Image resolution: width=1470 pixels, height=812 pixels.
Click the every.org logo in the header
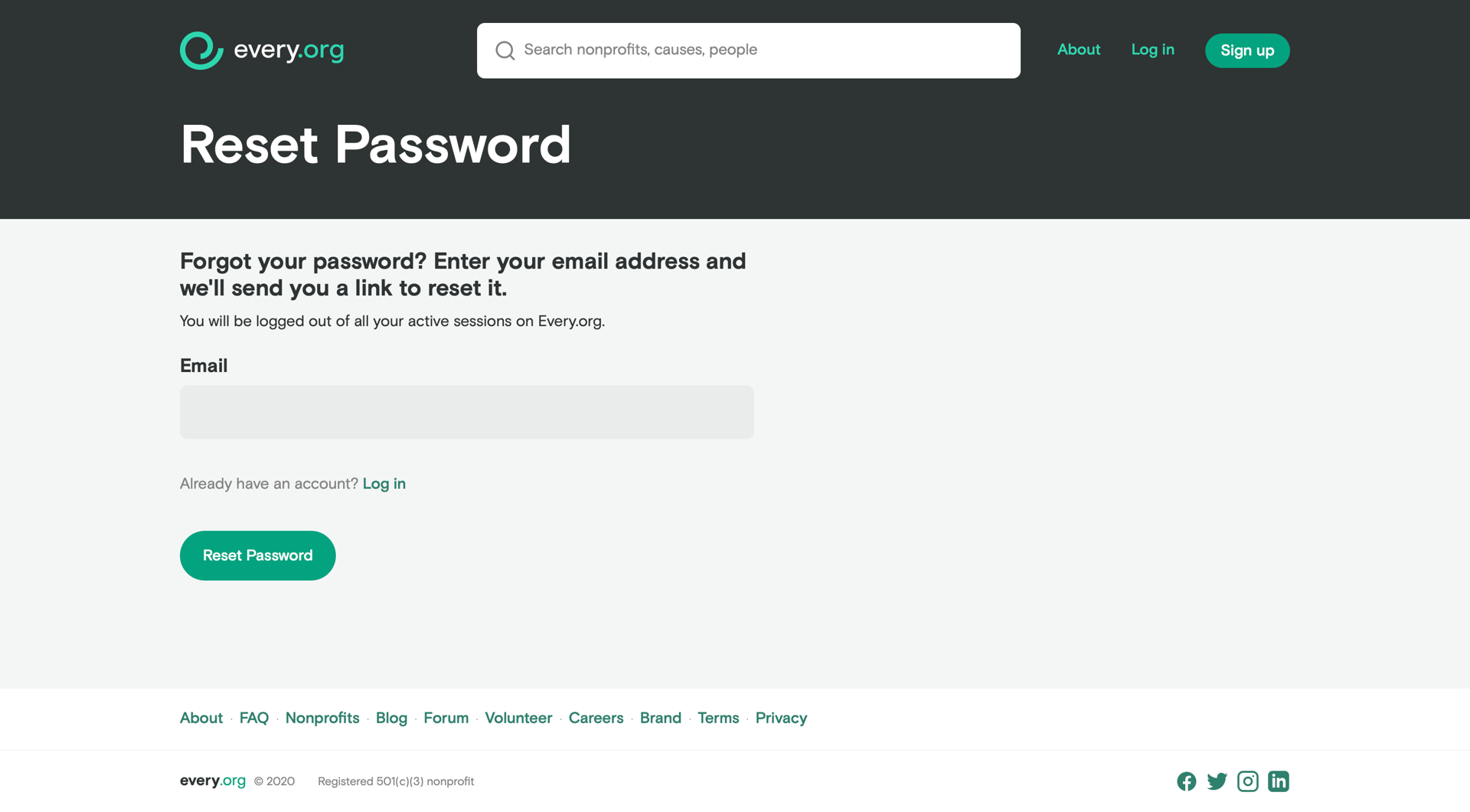pyautogui.click(x=262, y=50)
